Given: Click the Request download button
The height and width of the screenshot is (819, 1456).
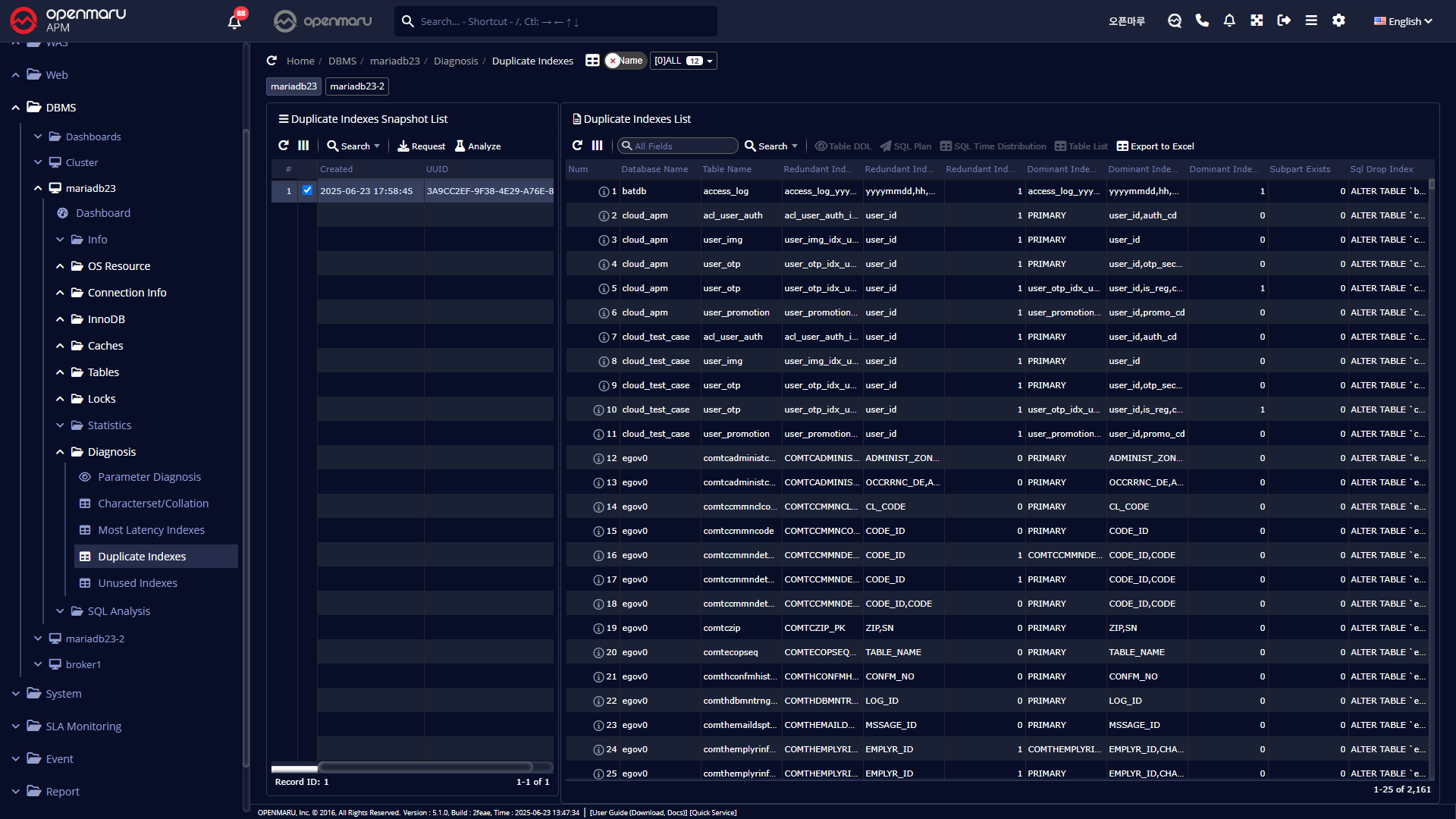Looking at the screenshot, I should pyautogui.click(x=421, y=146).
